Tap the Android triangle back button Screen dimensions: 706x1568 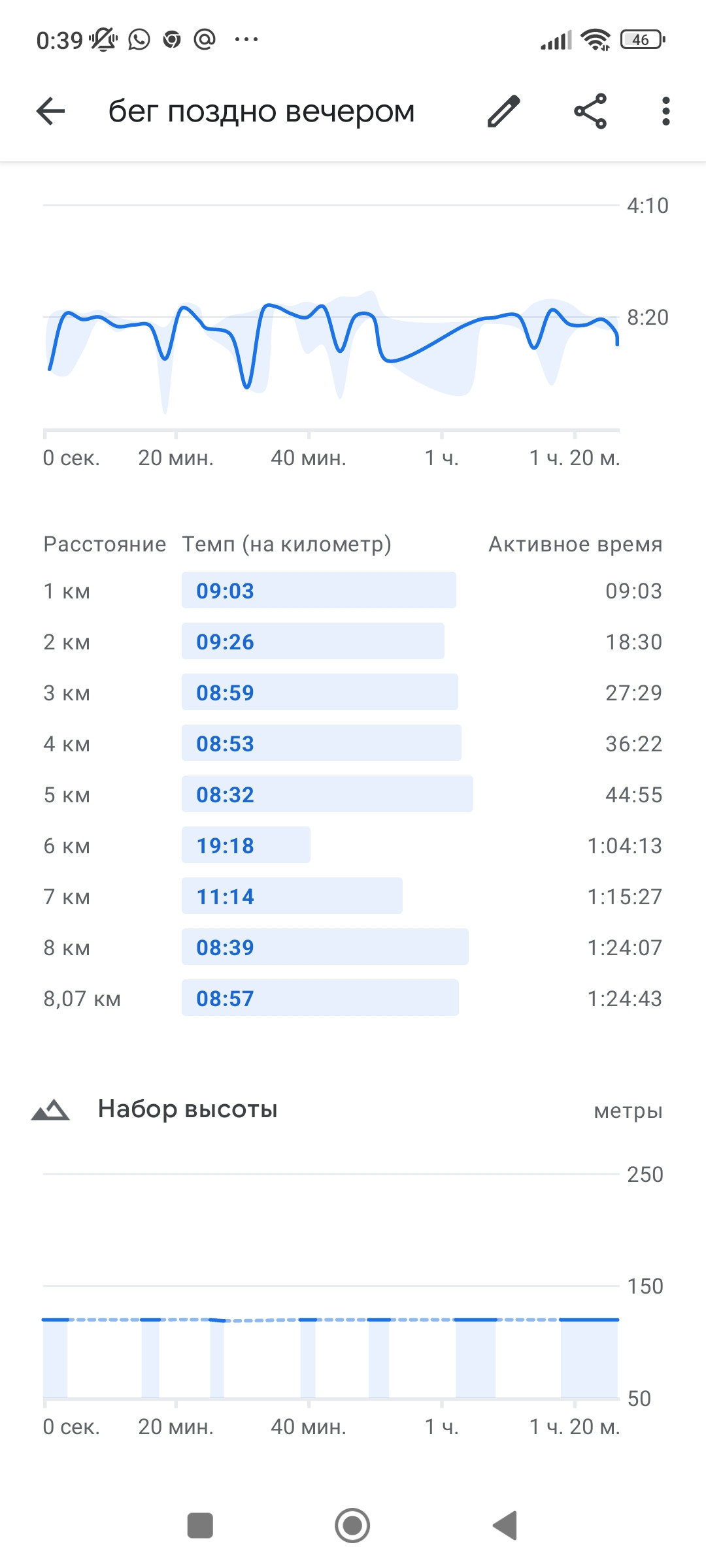pyautogui.click(x=505, y=1526)
